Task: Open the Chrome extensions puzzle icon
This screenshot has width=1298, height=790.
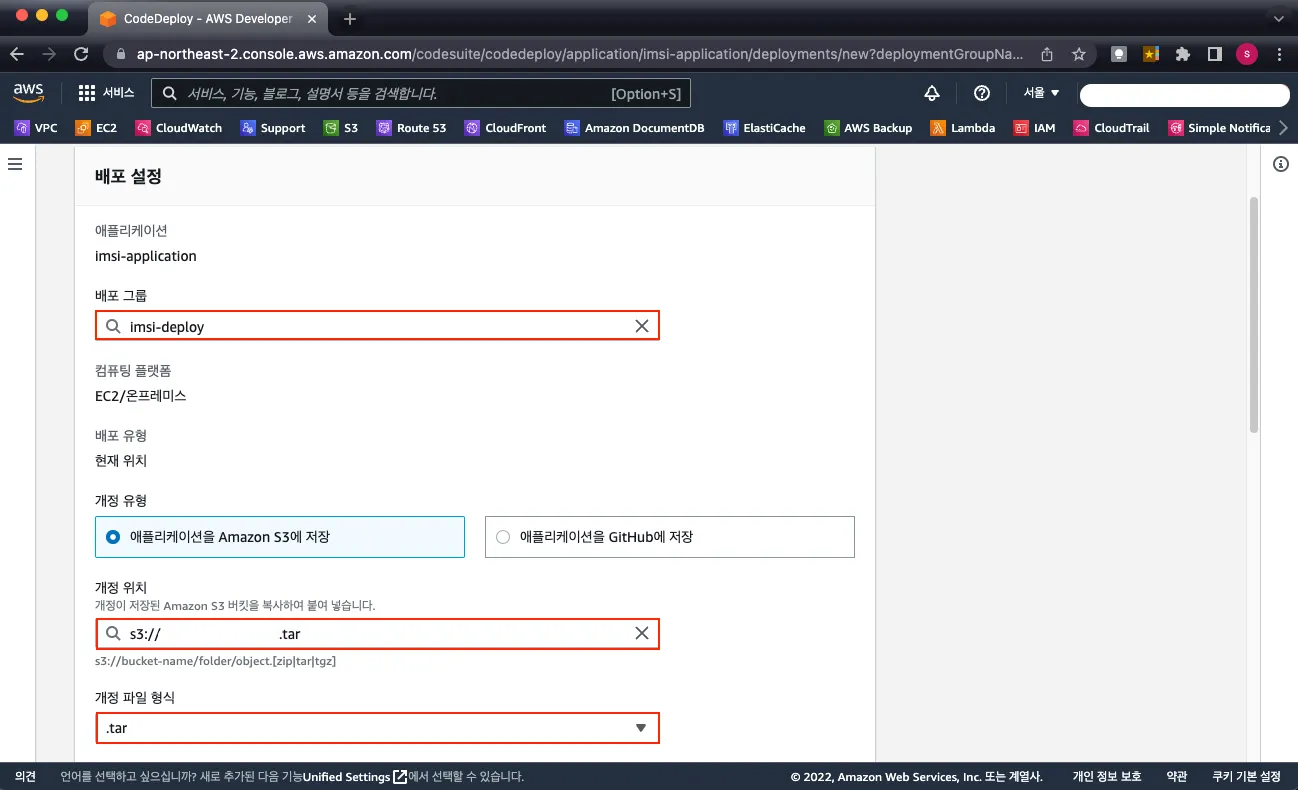Action: (x=1183, y=55)
